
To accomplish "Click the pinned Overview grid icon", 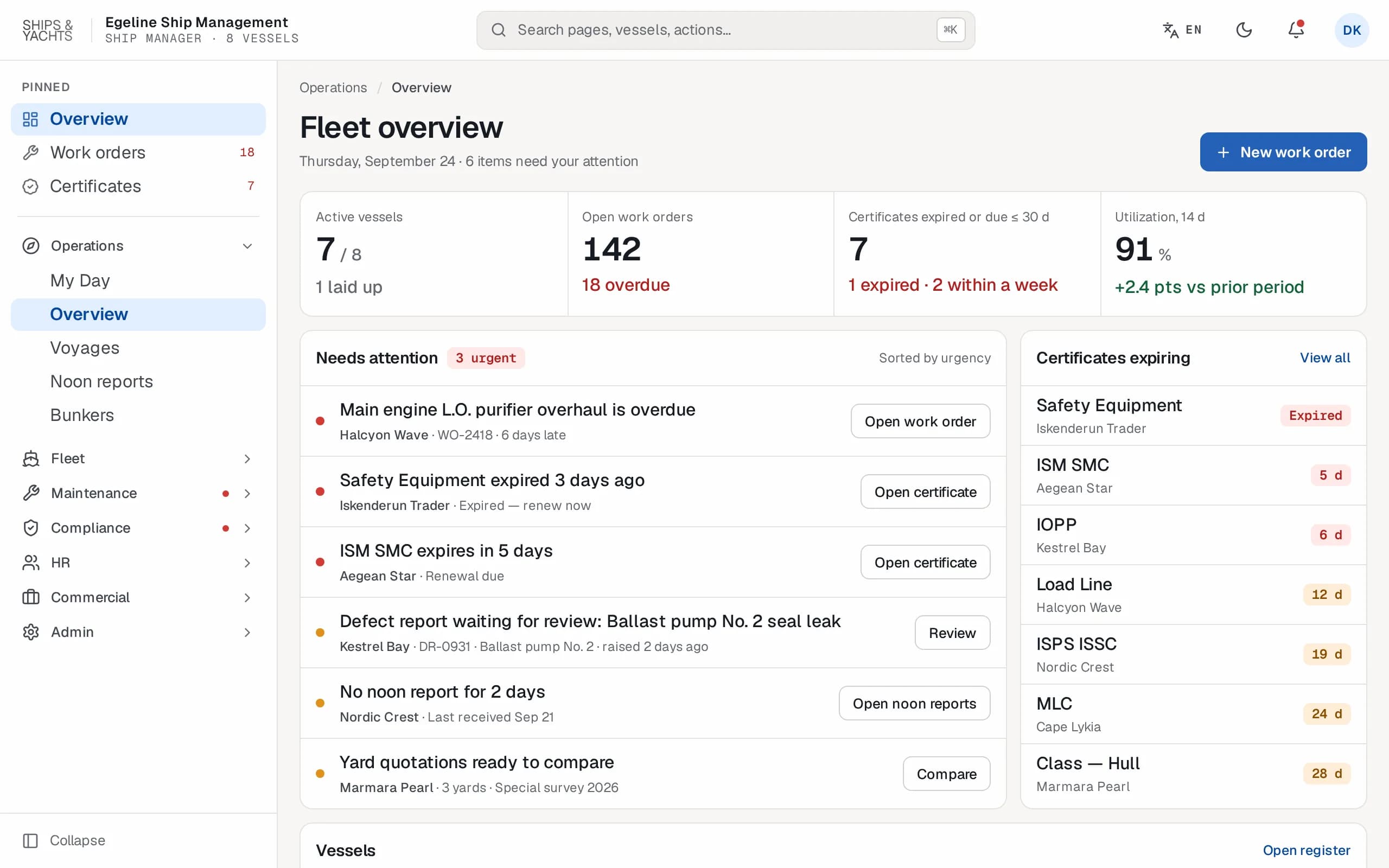I will pyautogui.click(x=30, y=119).
